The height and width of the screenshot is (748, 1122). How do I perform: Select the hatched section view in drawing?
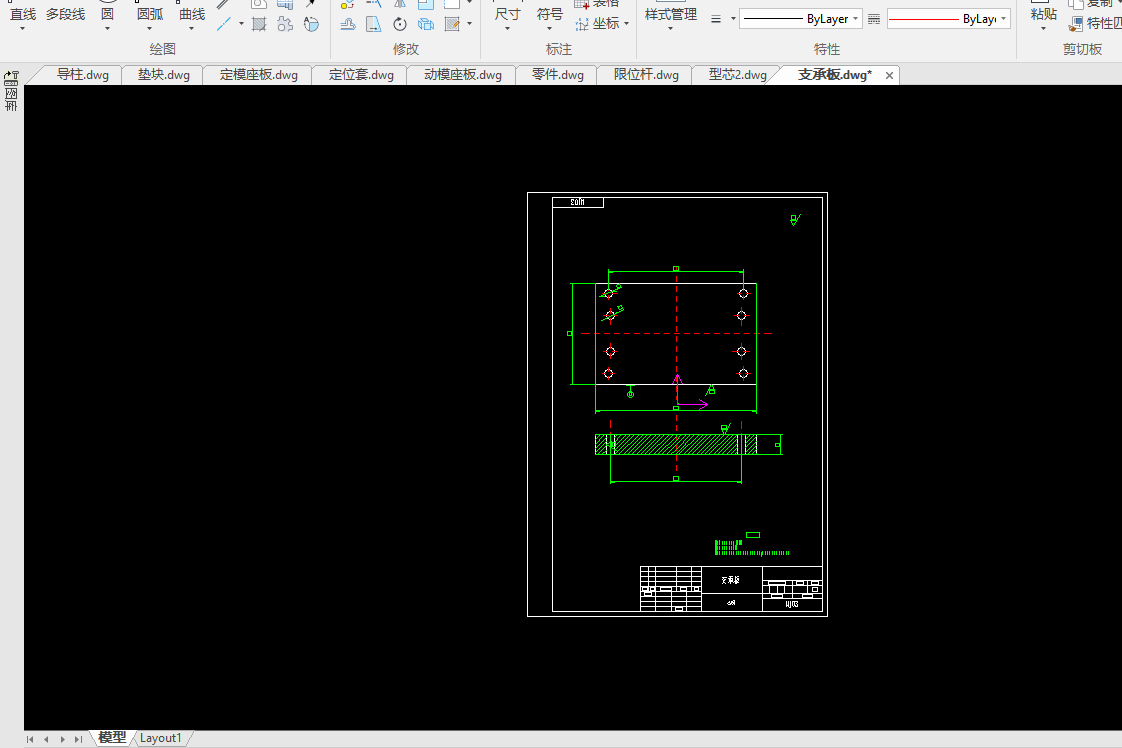[675, 445]
